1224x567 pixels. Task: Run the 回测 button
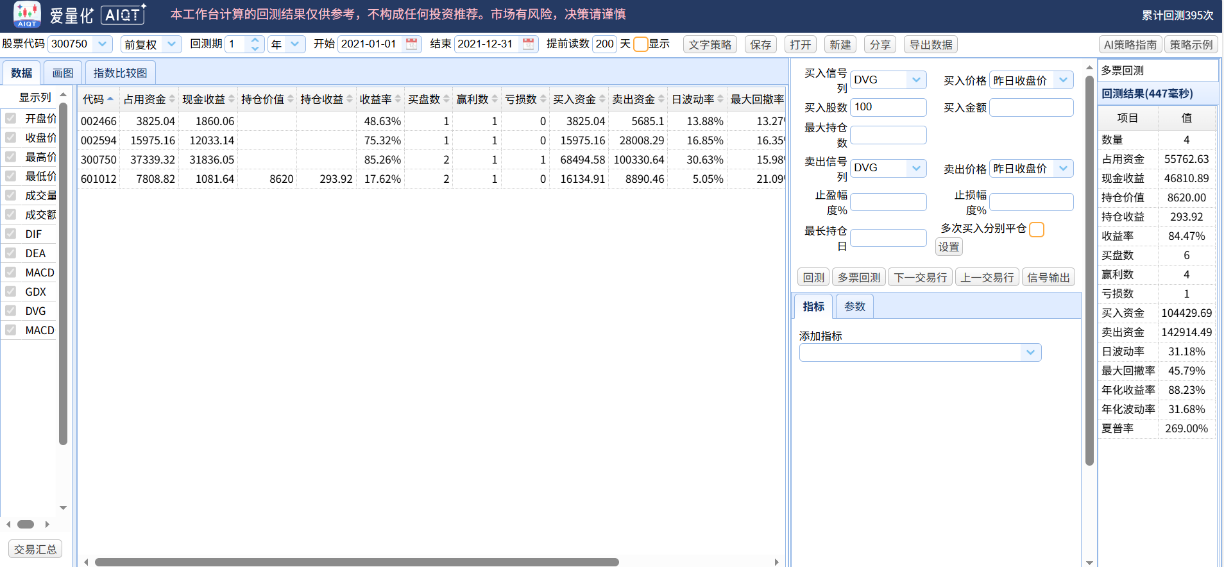click(813, 277)
